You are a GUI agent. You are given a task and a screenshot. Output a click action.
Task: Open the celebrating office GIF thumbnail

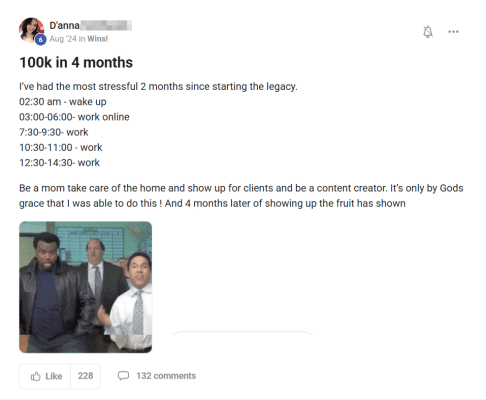pos(85,287)
